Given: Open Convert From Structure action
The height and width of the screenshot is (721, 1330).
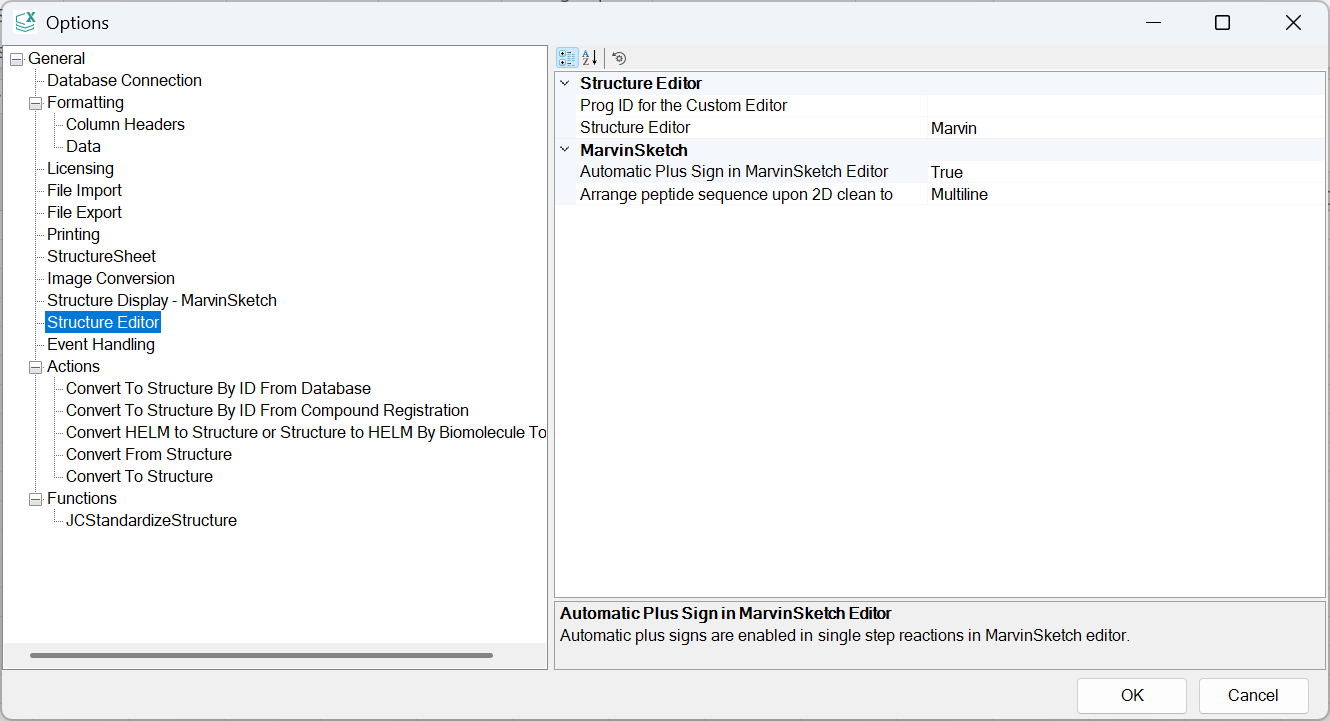Looking at the screenshot, I should pos(148,455).
